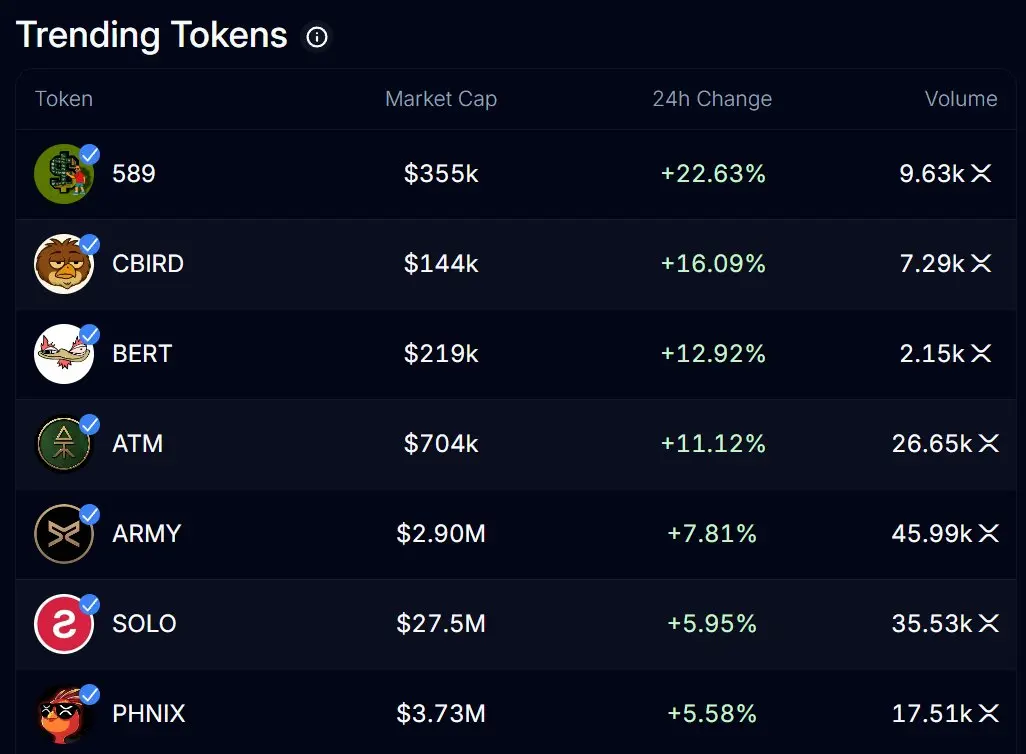The width and height of the screenshot is (1026, 754).
Task: Open the CBIRD token name link
Action: [148, 264]
